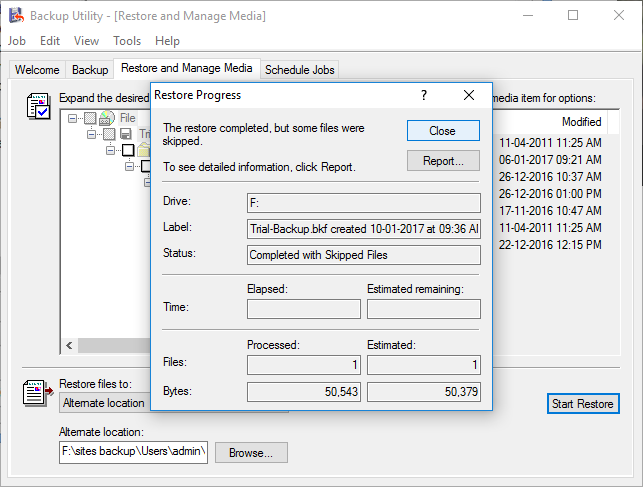Collapse the backup set node with disk icon
This screenshot has height=487, width=643.
[91, 134]
